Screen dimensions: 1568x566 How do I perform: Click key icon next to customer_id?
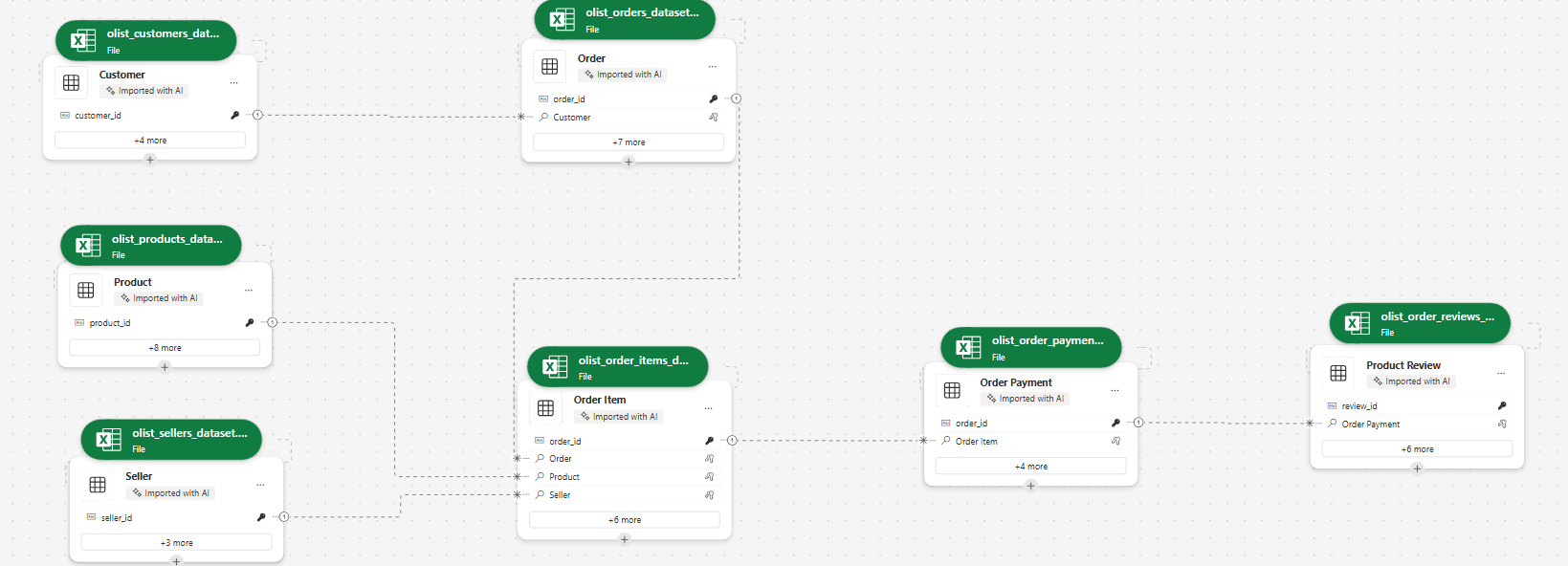[234, 115]
